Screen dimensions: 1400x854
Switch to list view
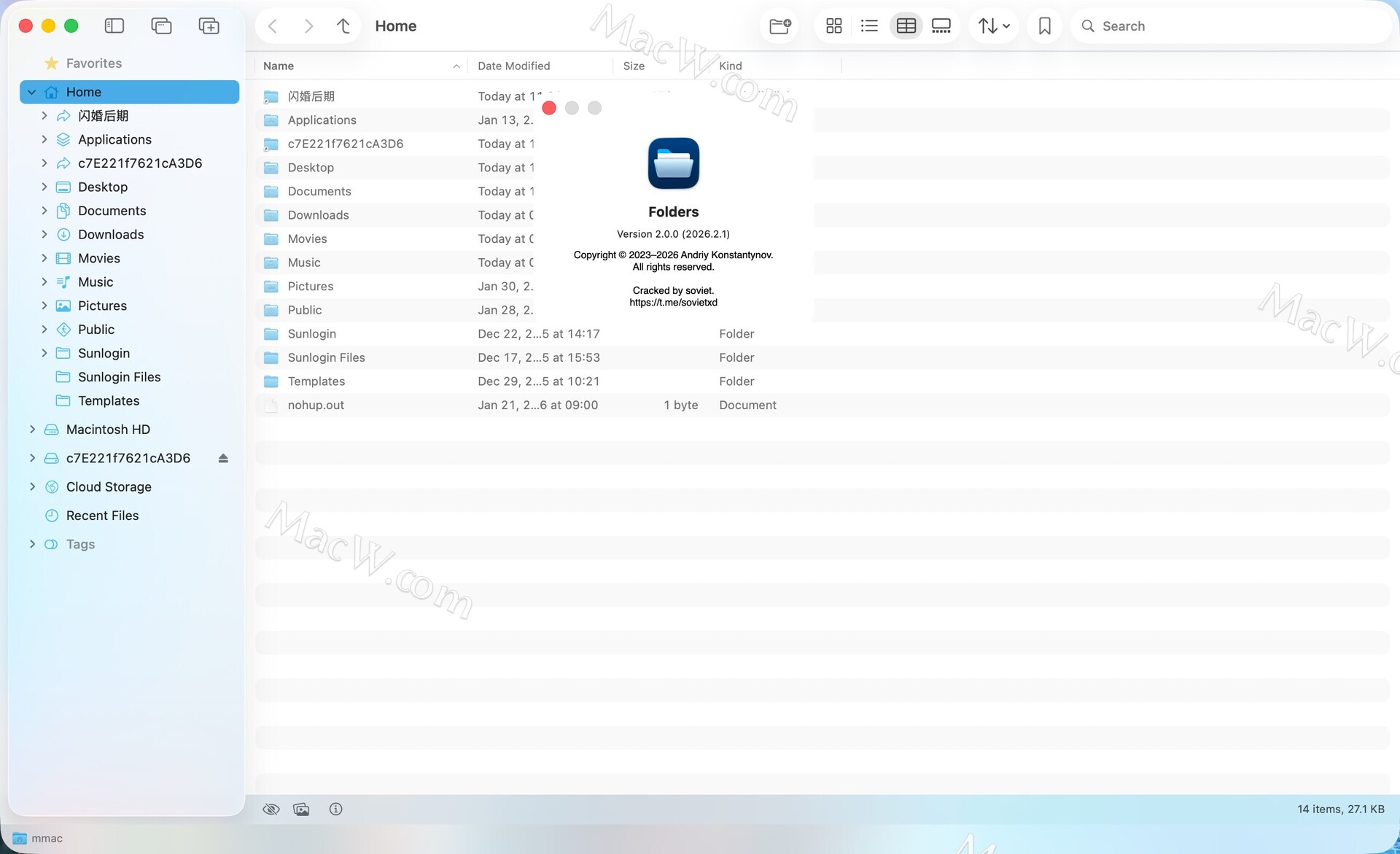pos(869,26)
